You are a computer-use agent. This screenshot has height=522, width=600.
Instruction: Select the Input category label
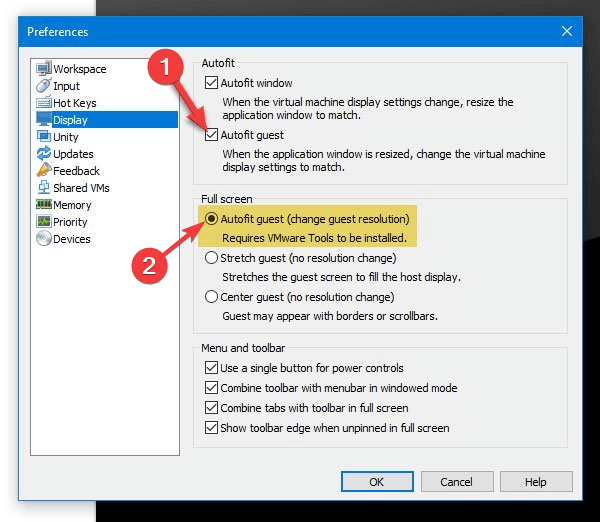pyautogui.click(x=67, y=86)
